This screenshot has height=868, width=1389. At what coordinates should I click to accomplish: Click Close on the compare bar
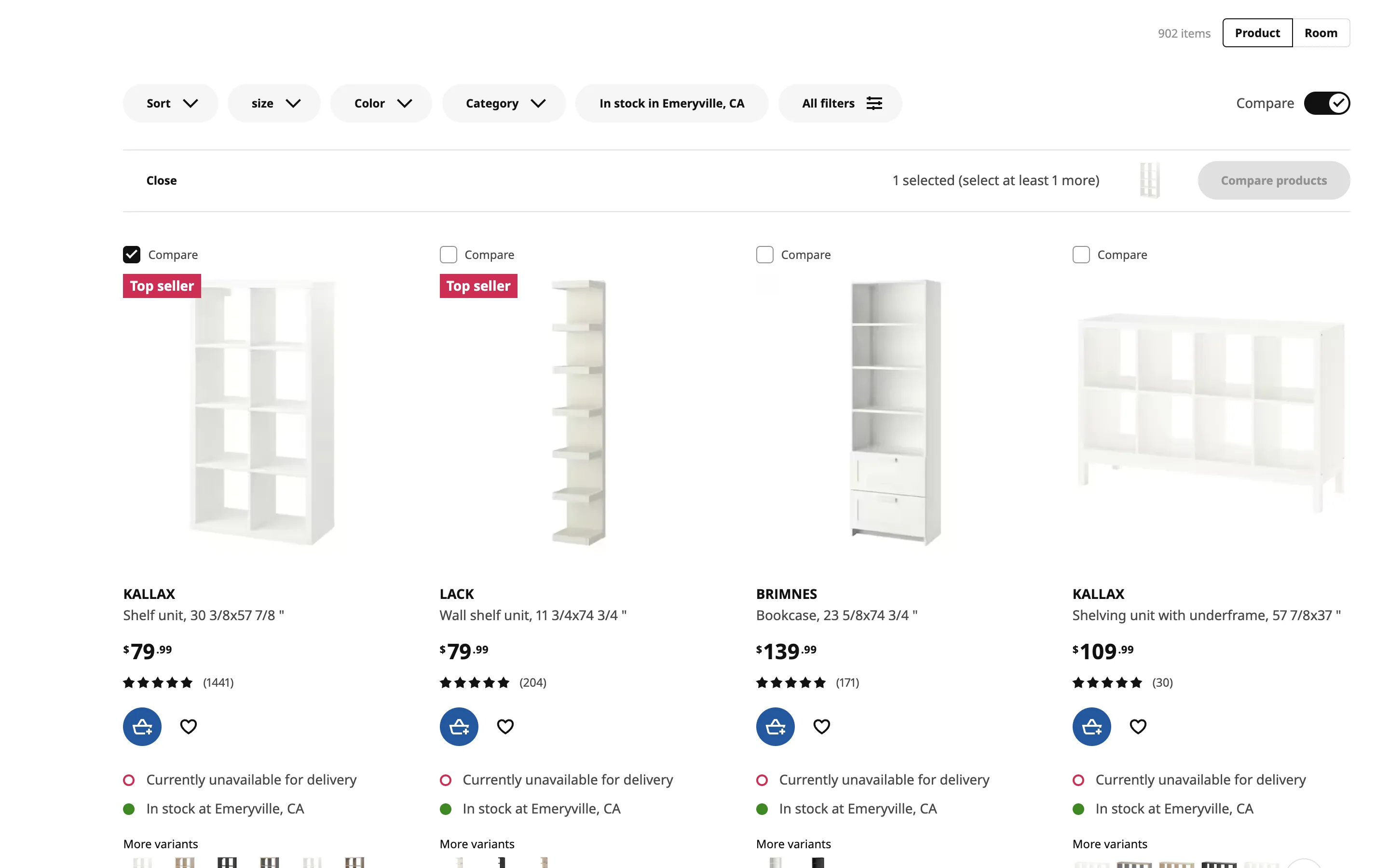coord(161,180)
